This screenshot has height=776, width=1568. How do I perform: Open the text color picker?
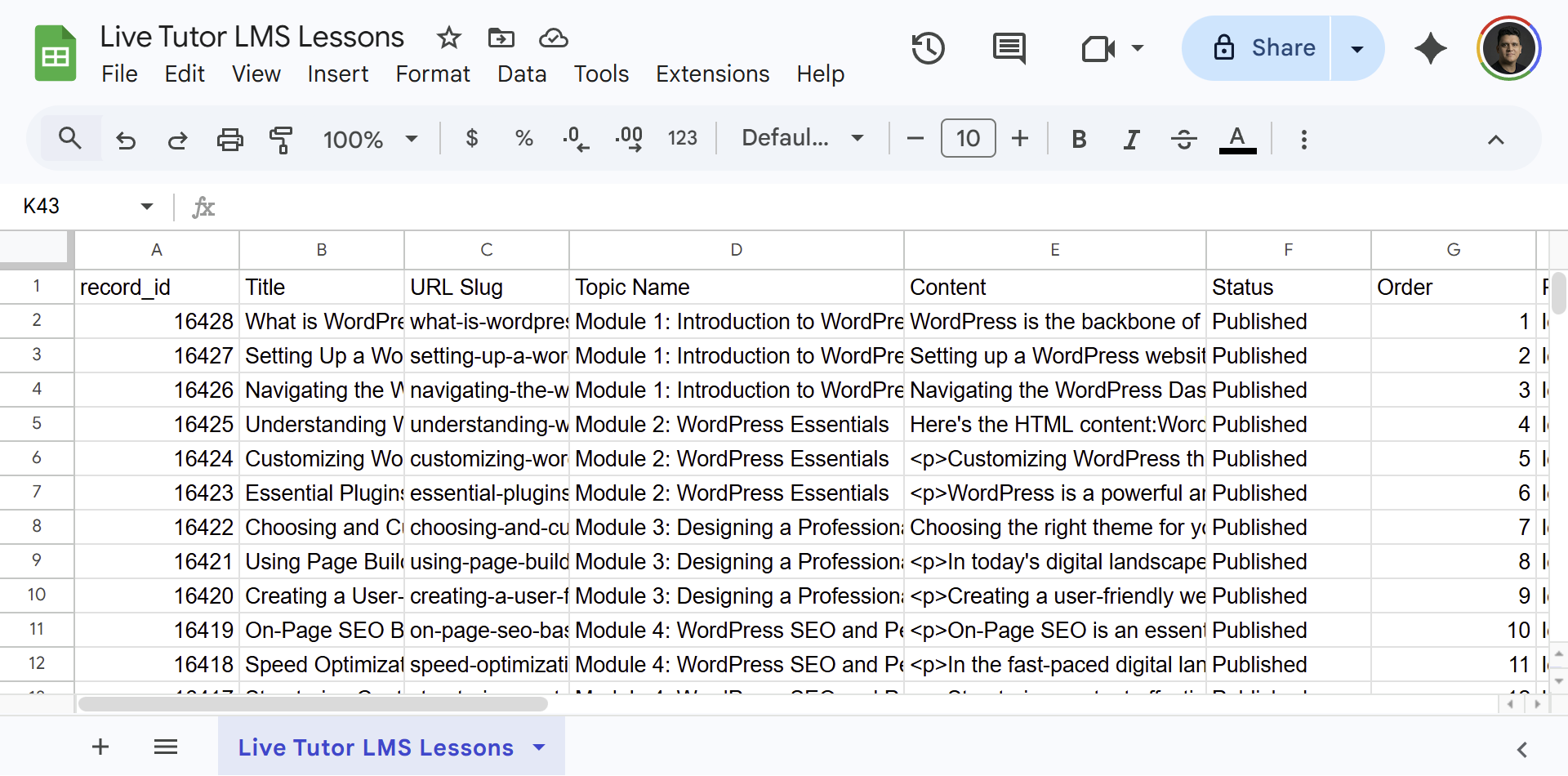(1237, 139)
